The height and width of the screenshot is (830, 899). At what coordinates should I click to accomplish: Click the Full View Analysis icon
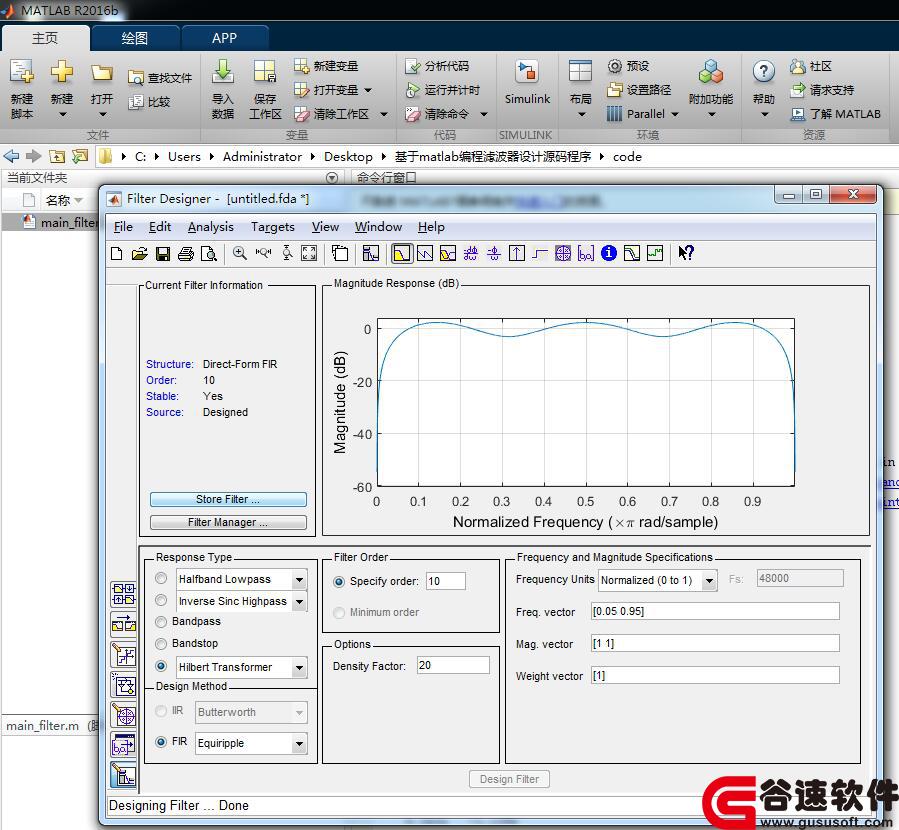340,253
